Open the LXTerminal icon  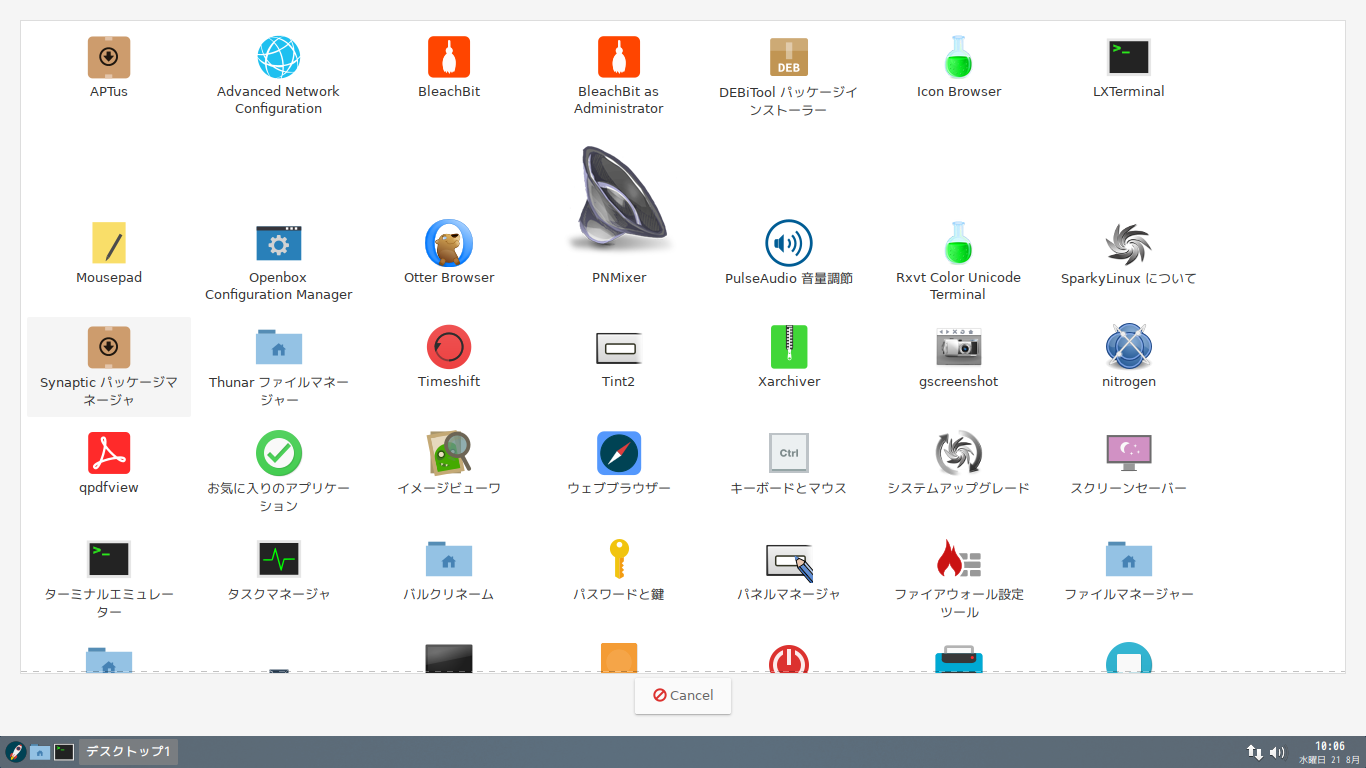coord(1129,57)
